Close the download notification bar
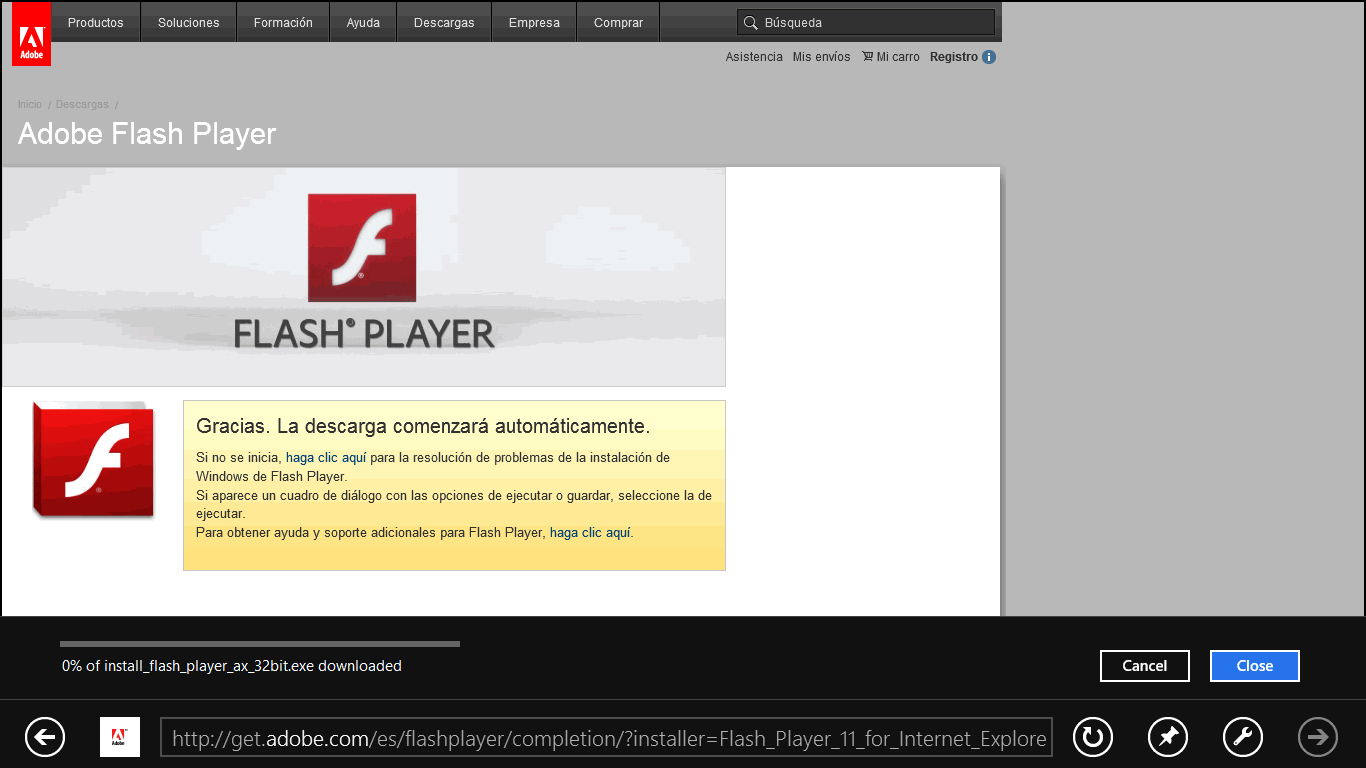The height and width of the screenshot is (768, 1366). click(1254, 666)
